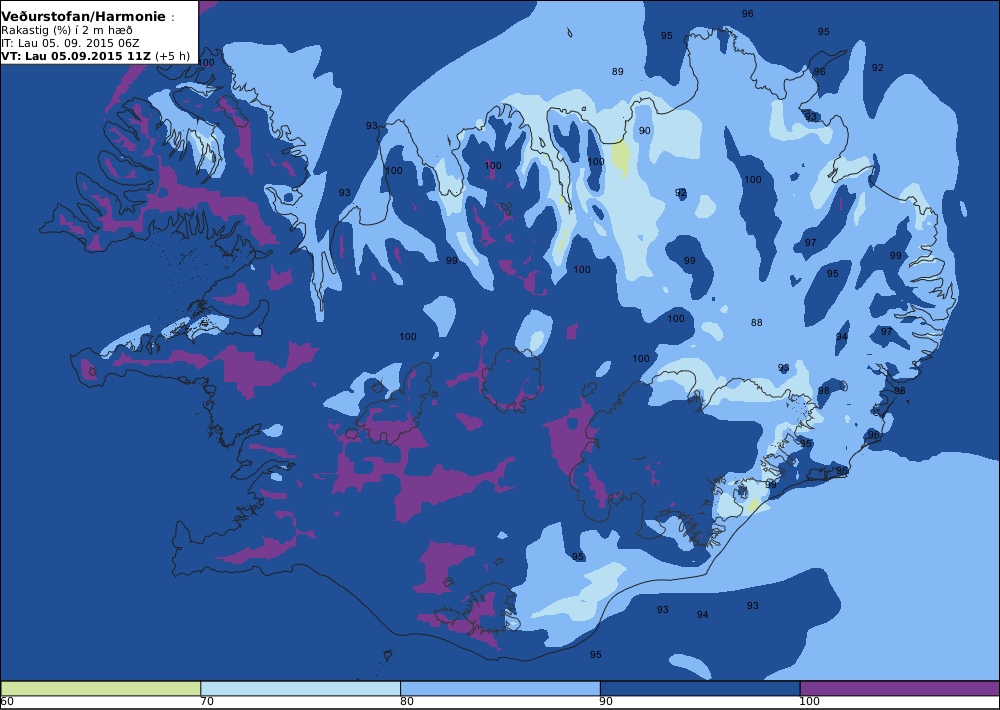Select the "Rakastig (%) í 2 m hæð" line
This screenshot has width=1000, height=710.
point(66,31)
